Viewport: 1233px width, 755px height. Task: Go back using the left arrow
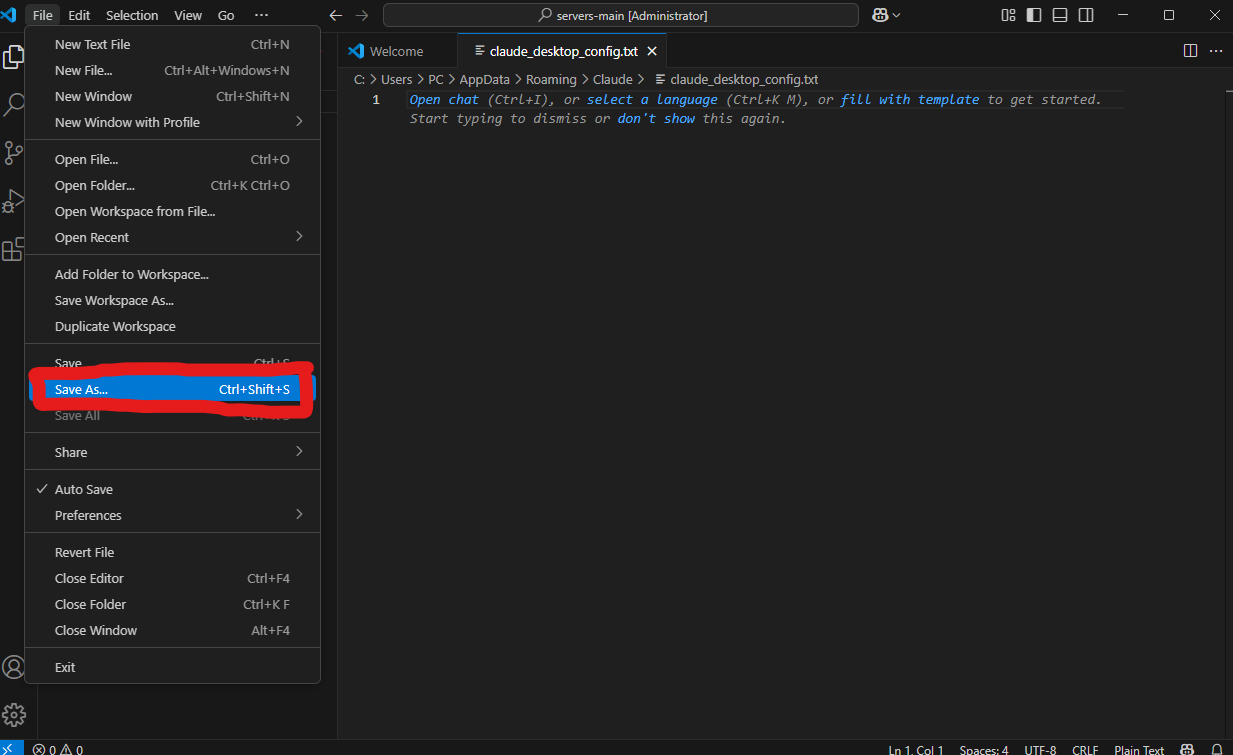point(336,15)
